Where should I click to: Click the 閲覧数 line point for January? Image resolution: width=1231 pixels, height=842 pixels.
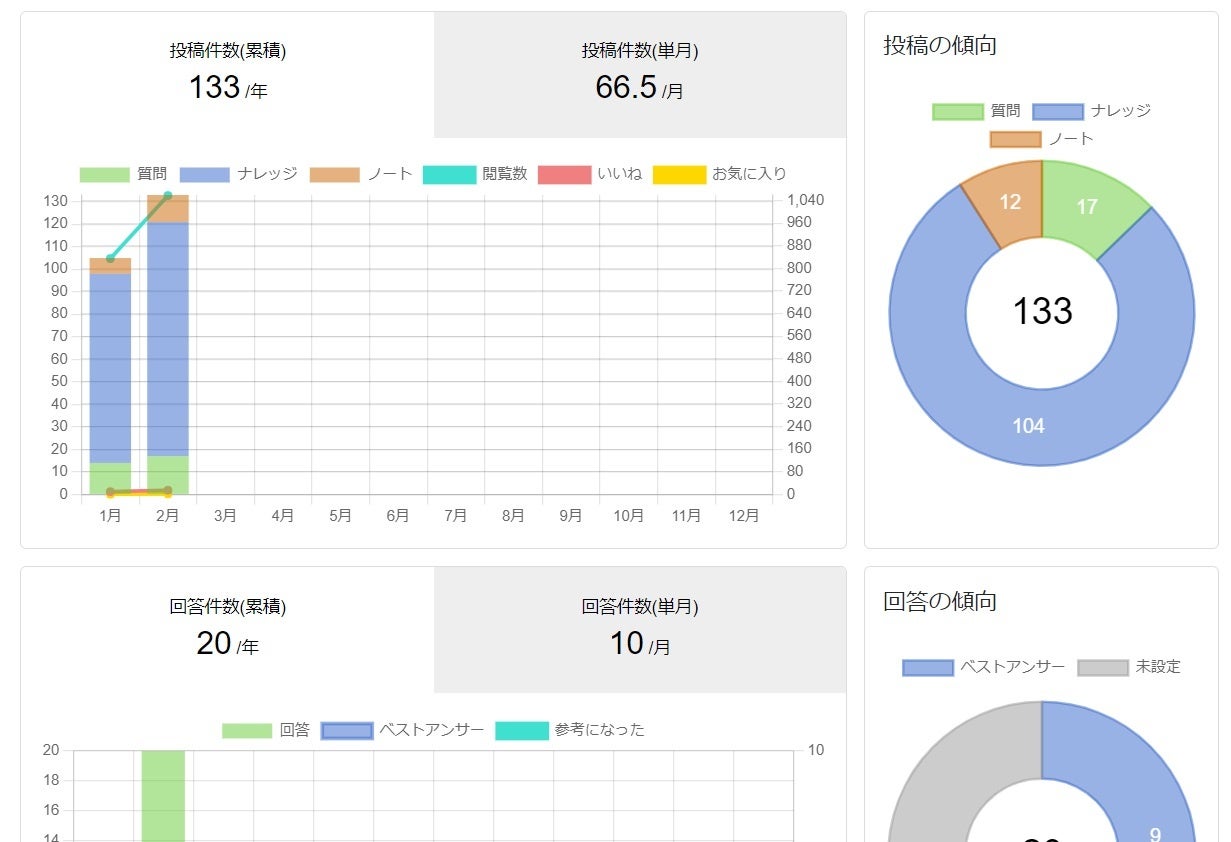110,259
